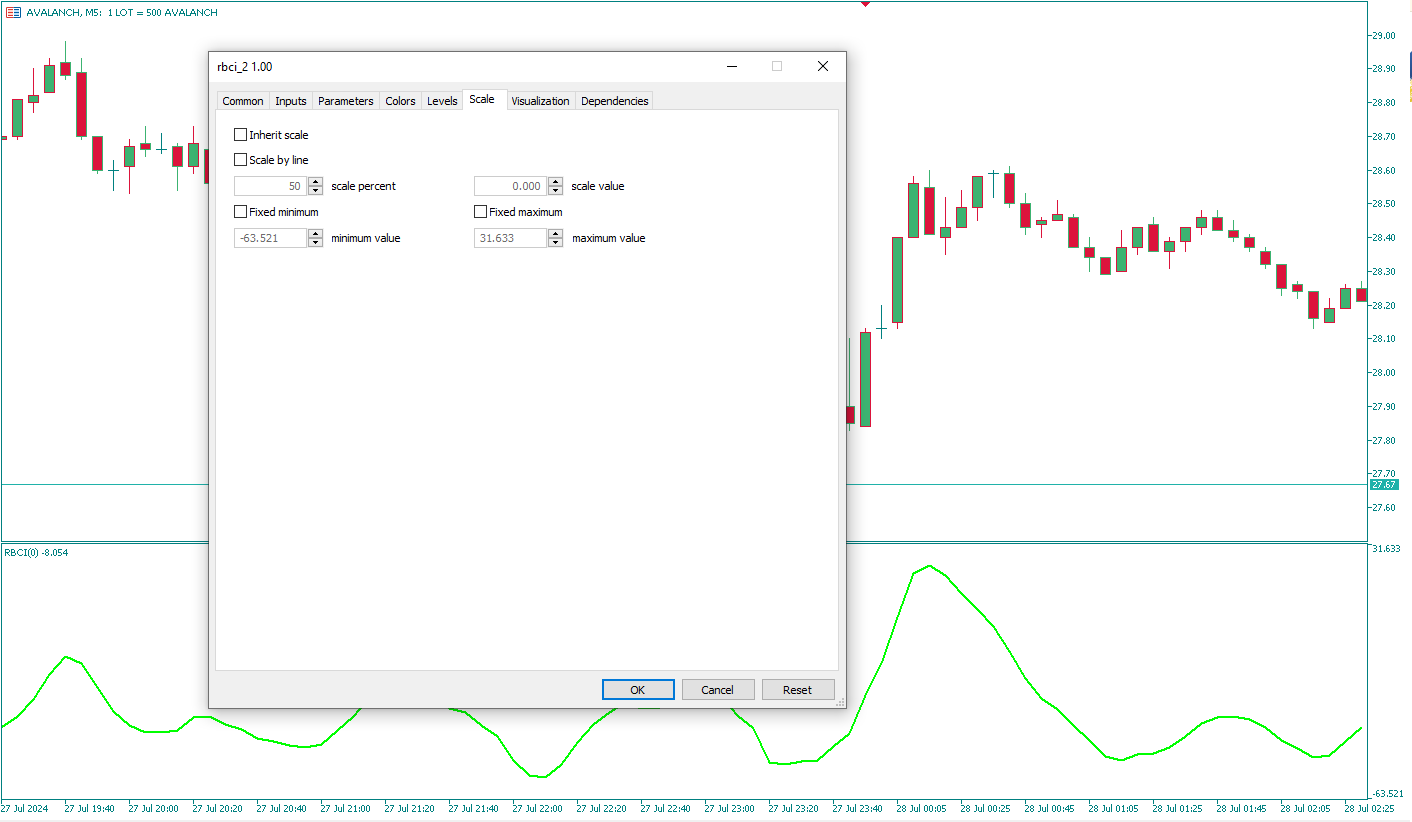Click the 27.67 price level label

[1384, 485]
